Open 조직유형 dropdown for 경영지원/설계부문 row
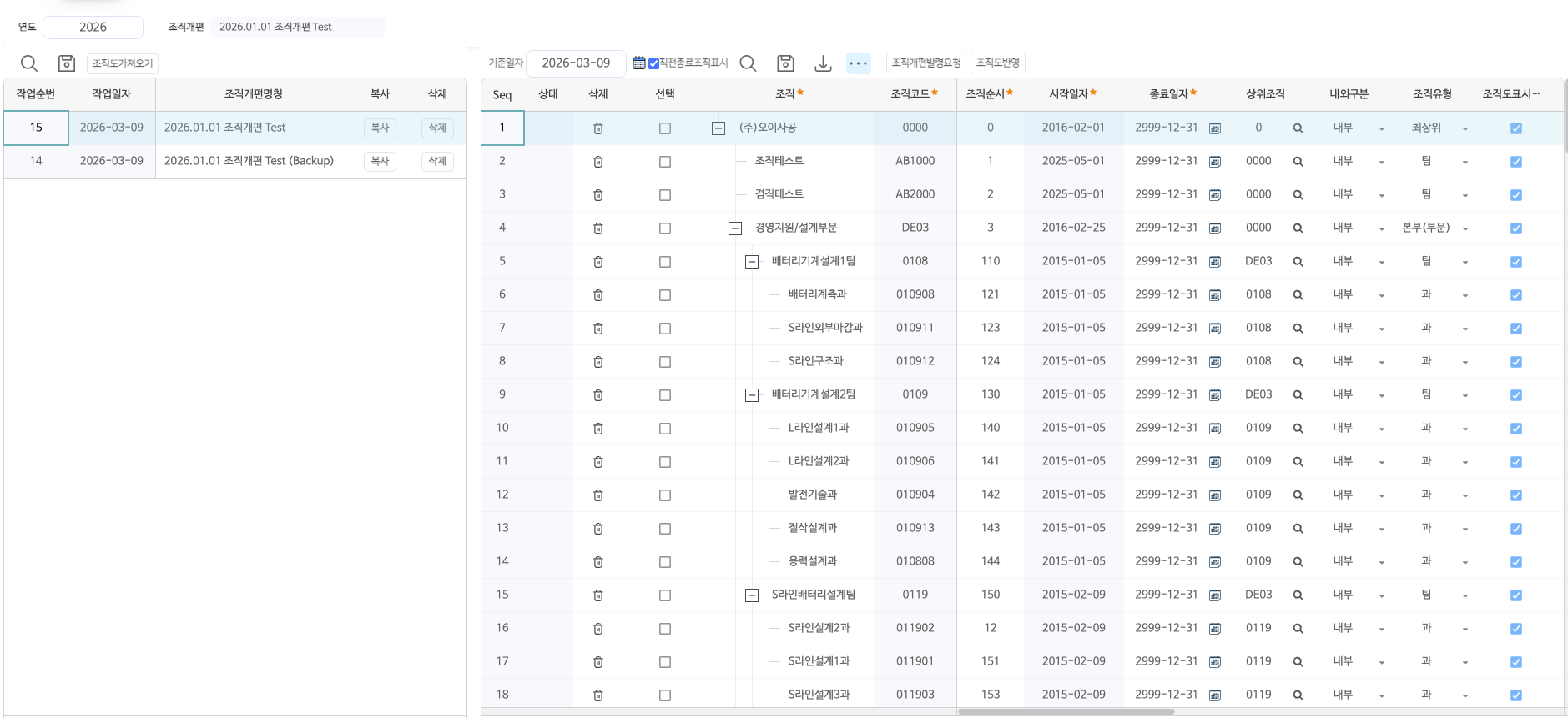 tap(1465, 229)
